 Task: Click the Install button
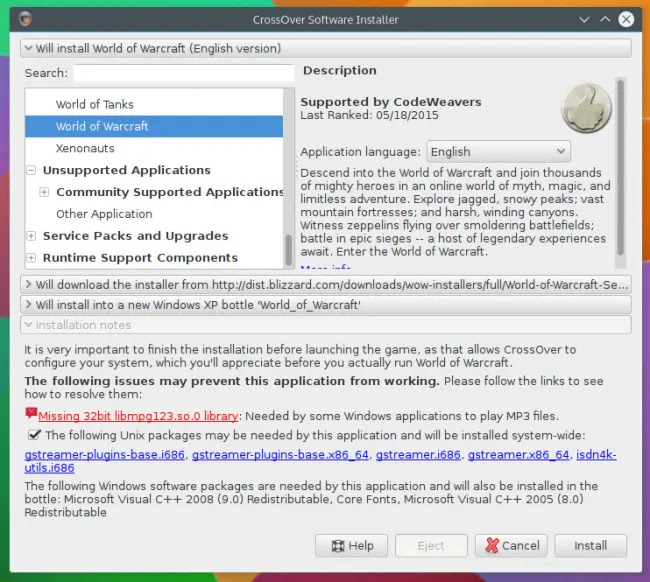(x=591, y=546)
